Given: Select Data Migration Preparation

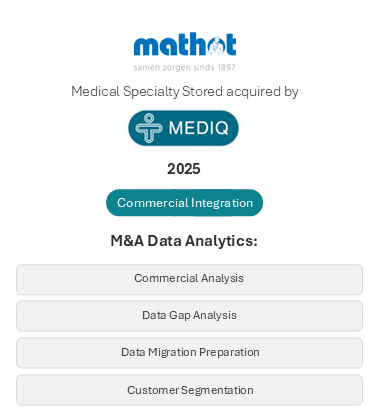Looking at the screenshot, I should coord(189,353).
